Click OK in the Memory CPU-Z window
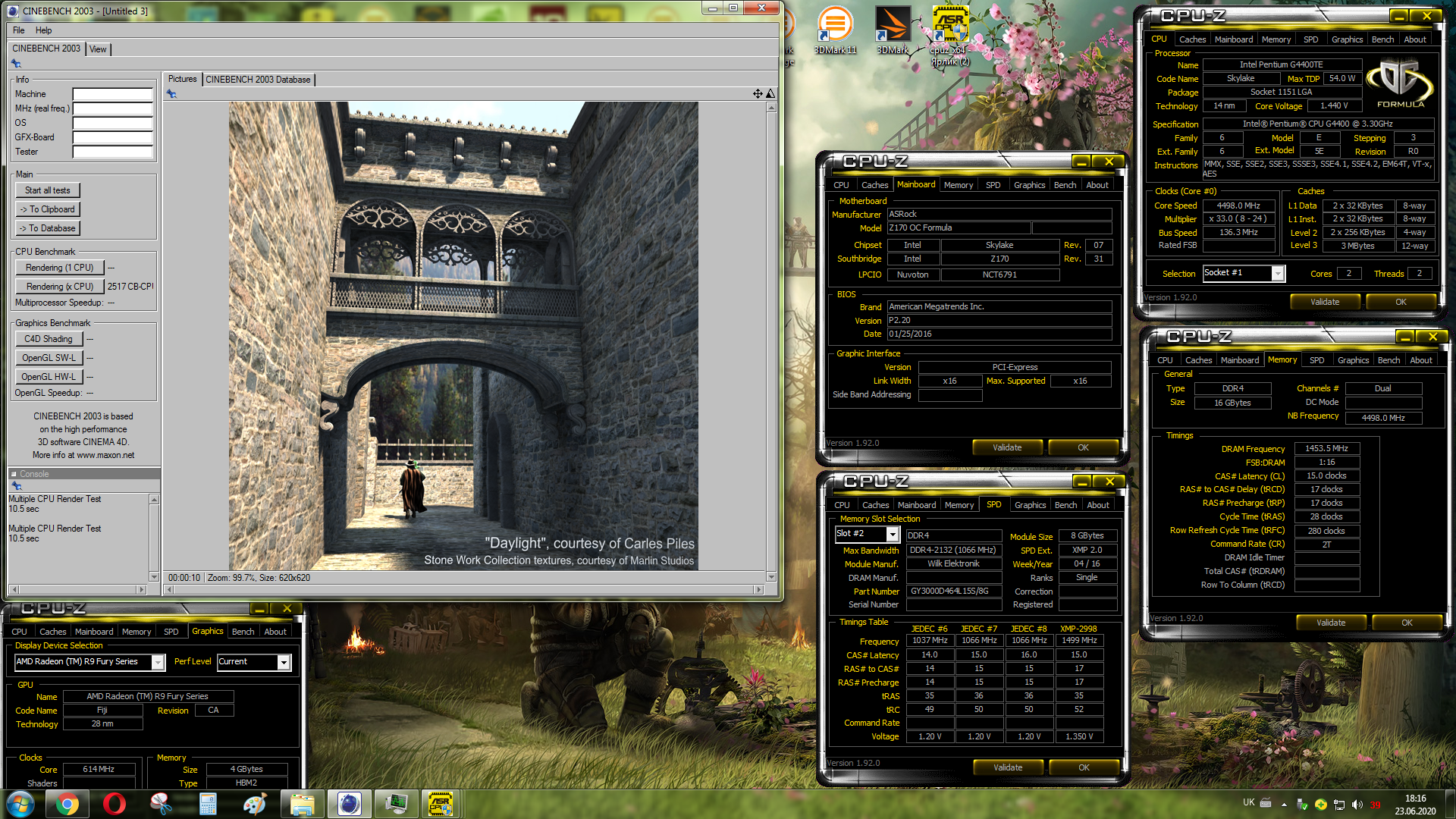Image resolution: width=1456 pixels, height=819 pixels. [1407, 623]
